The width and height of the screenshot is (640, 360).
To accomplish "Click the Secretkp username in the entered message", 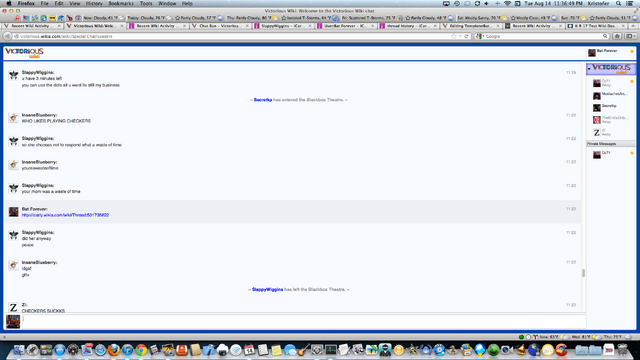I will pyautogui.click(x=263, y=100).
